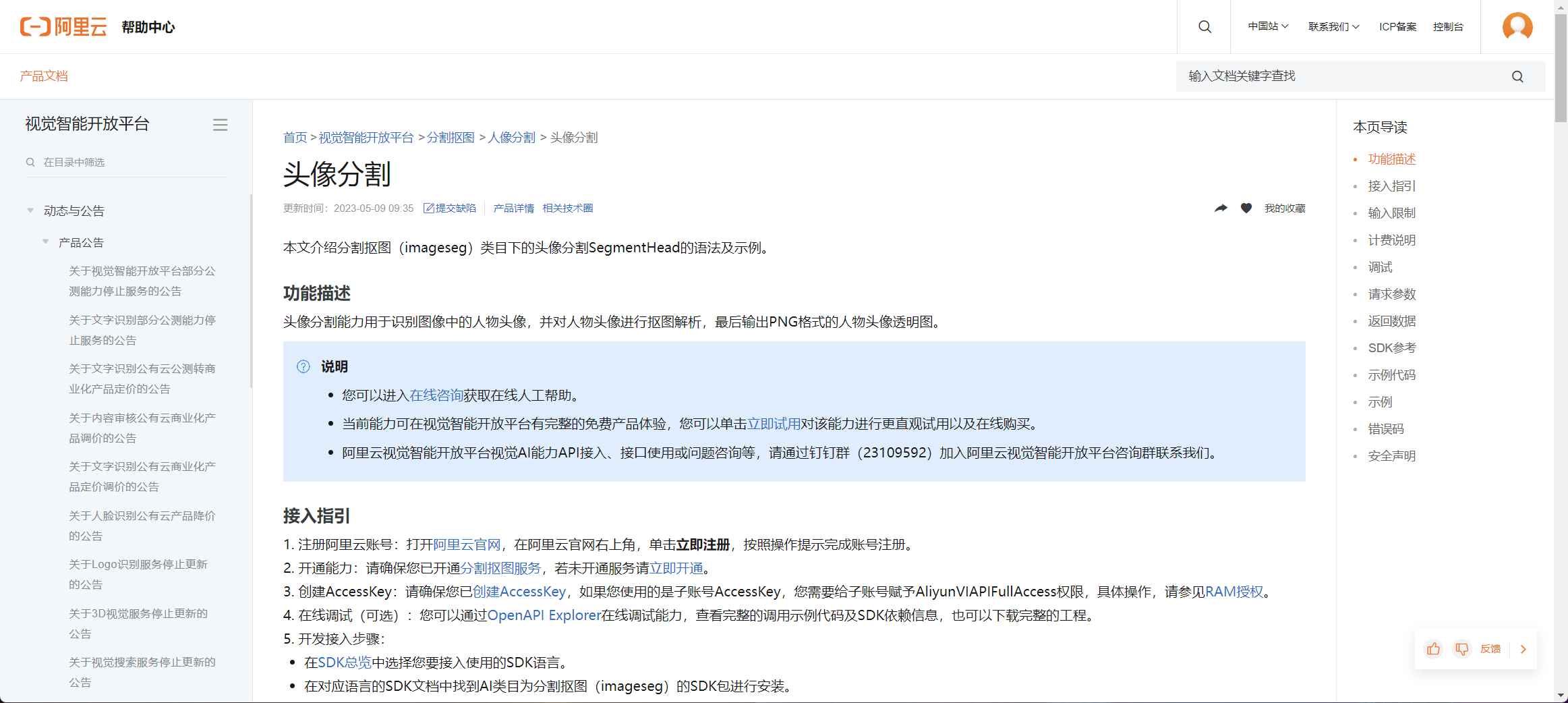Viewport: 1568px width, 703px height.
Task: Expand feedback panel with right chevron
Action: pyautogui.click(x=1523, y=649)
